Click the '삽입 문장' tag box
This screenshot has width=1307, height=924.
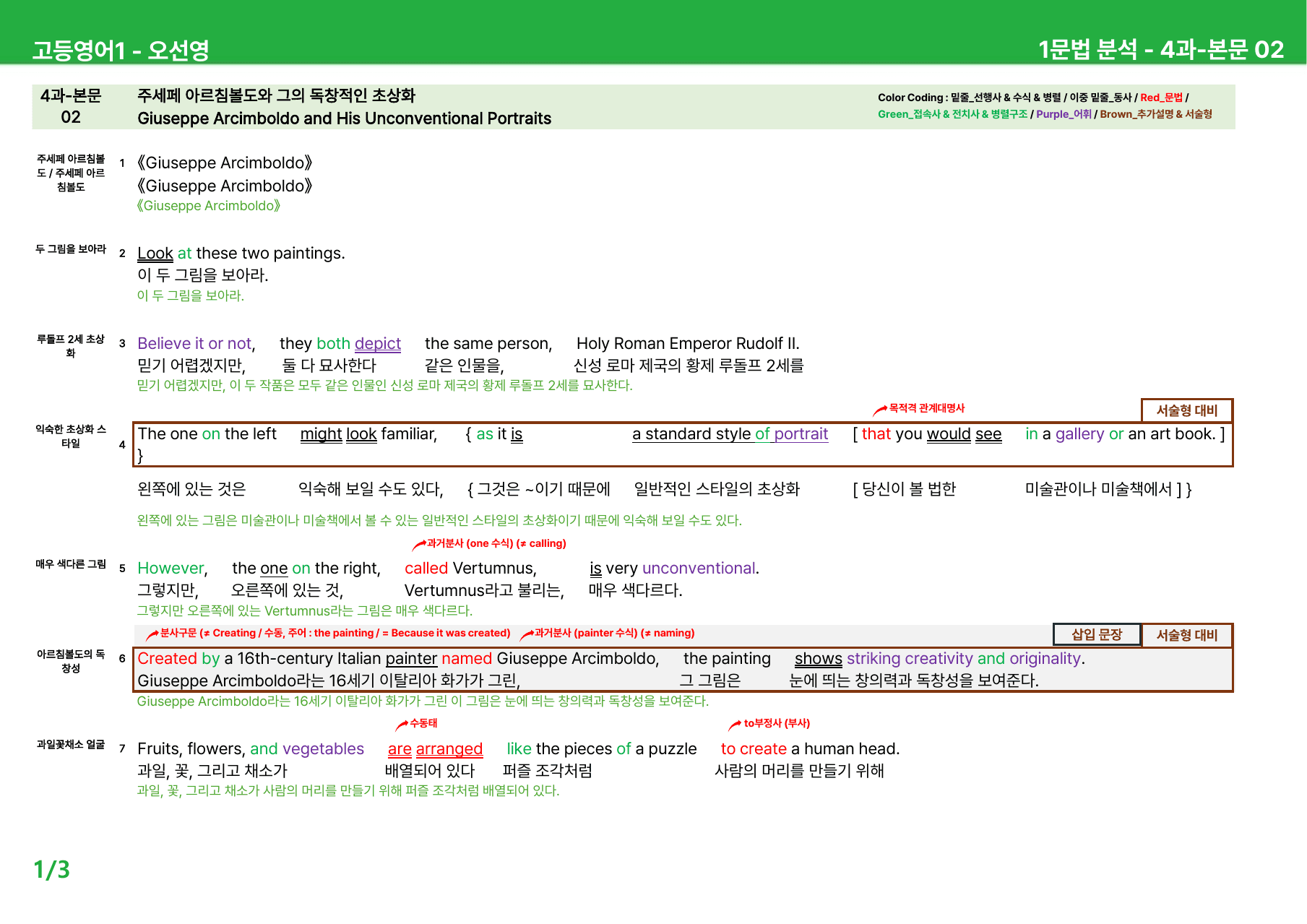(x=1097, y=635)
